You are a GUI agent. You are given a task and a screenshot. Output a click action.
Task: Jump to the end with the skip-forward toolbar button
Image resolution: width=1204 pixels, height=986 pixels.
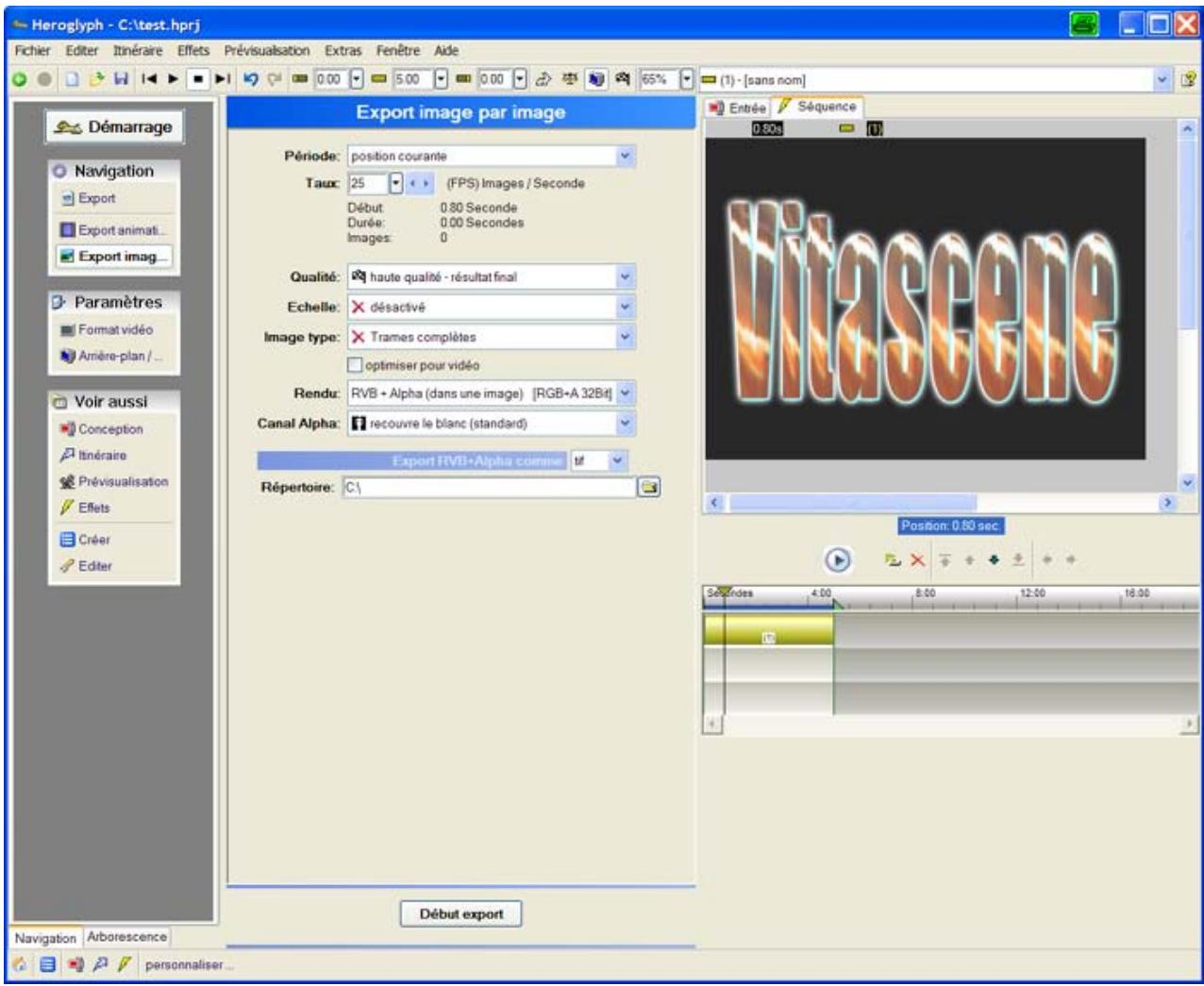point(222,80)
